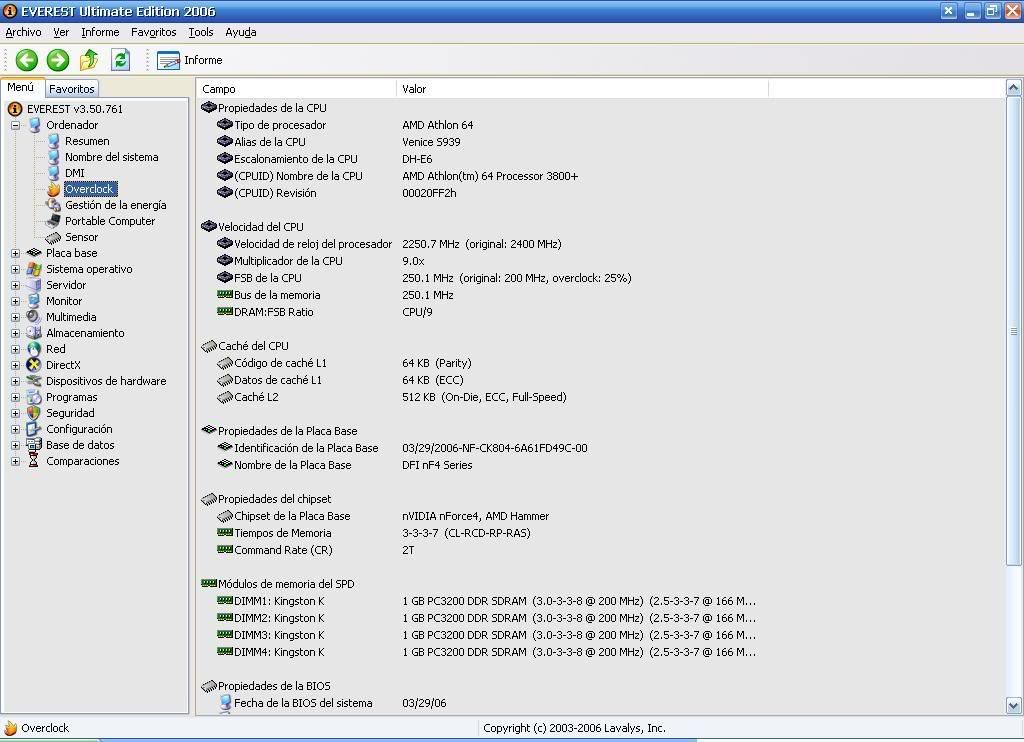Click the Sistema operativo Windows icon
This screenshot has height=742, width=1024.
(34, 269)
